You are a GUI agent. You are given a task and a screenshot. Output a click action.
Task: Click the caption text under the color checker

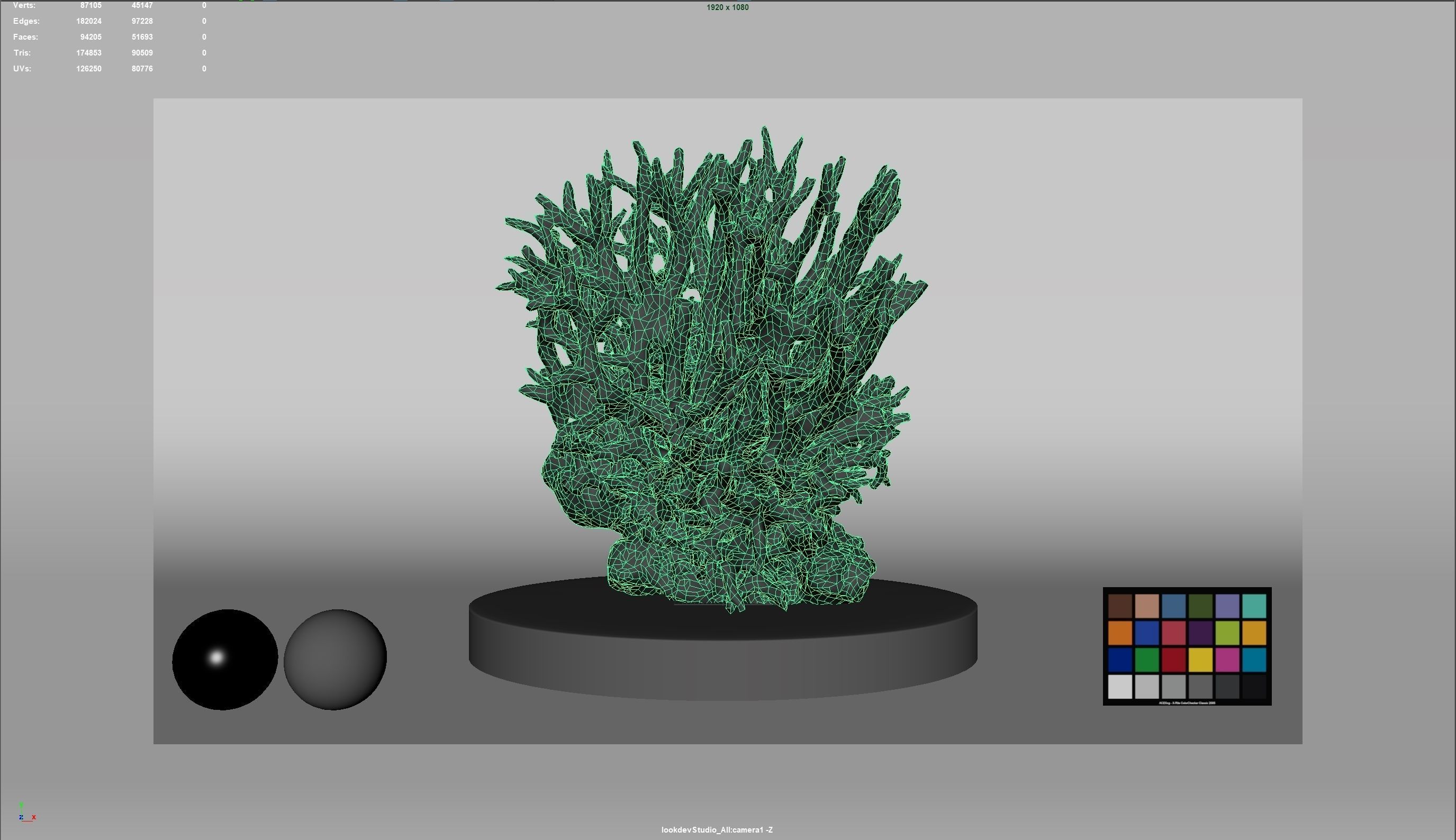1187,702
